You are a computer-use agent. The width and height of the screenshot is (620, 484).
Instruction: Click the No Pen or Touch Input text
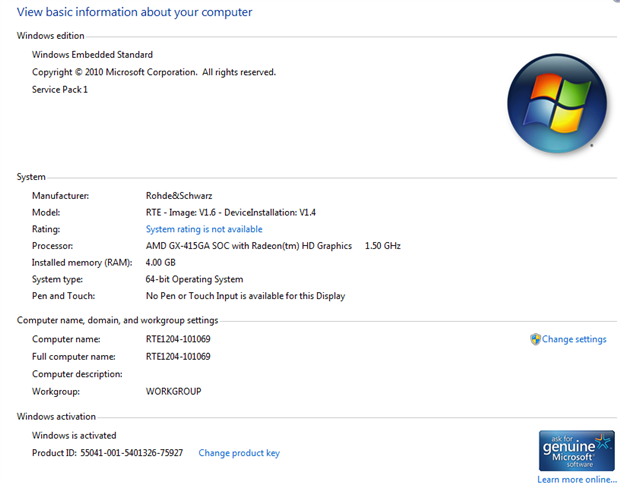[x=245, y=296]
